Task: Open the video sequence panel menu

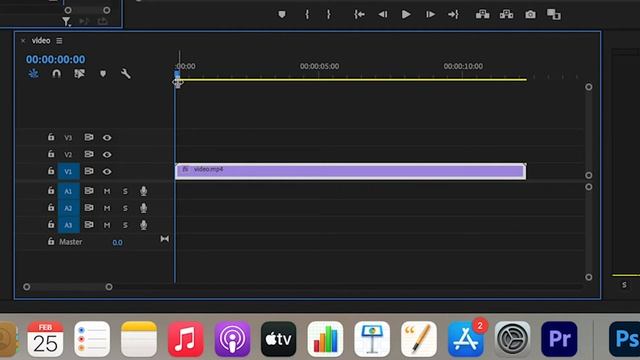Action: [60, 40]
